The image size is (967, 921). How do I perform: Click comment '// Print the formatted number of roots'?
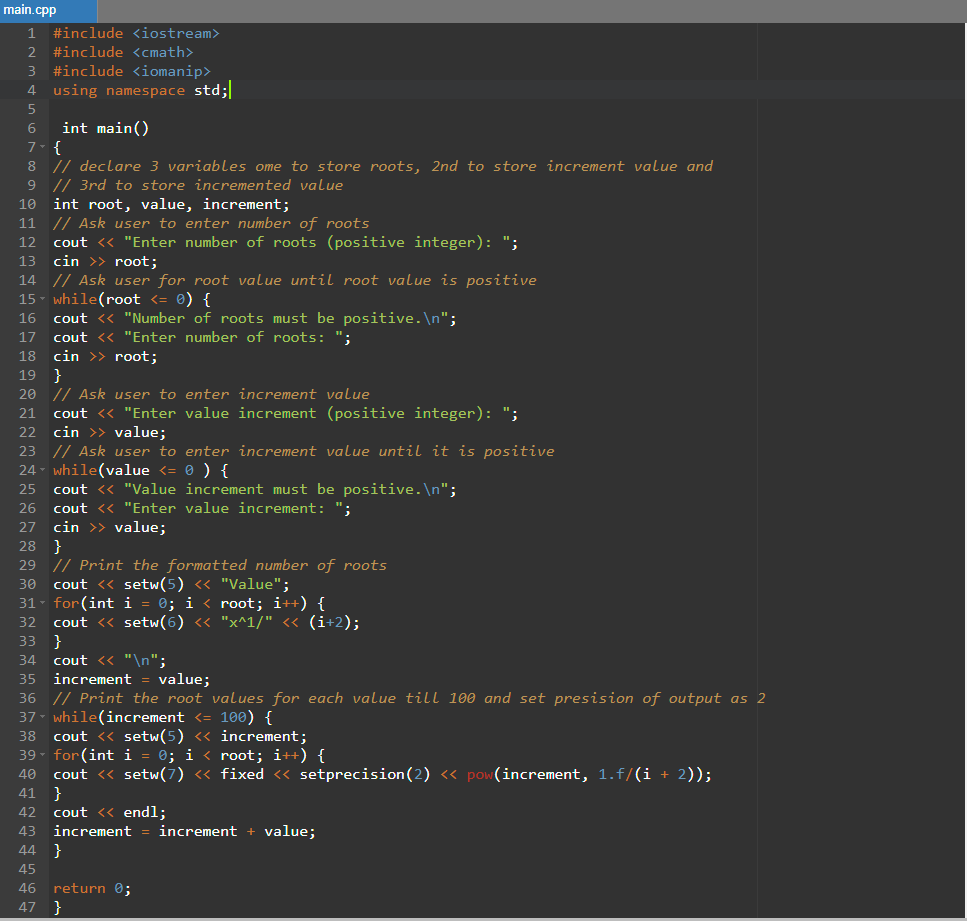coord(220,565)
